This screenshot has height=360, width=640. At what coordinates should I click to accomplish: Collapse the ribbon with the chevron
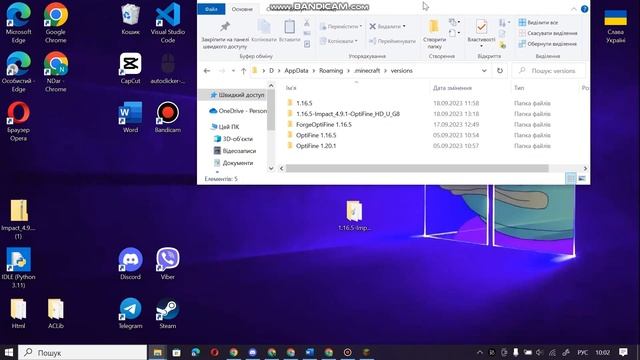(574, 9)
